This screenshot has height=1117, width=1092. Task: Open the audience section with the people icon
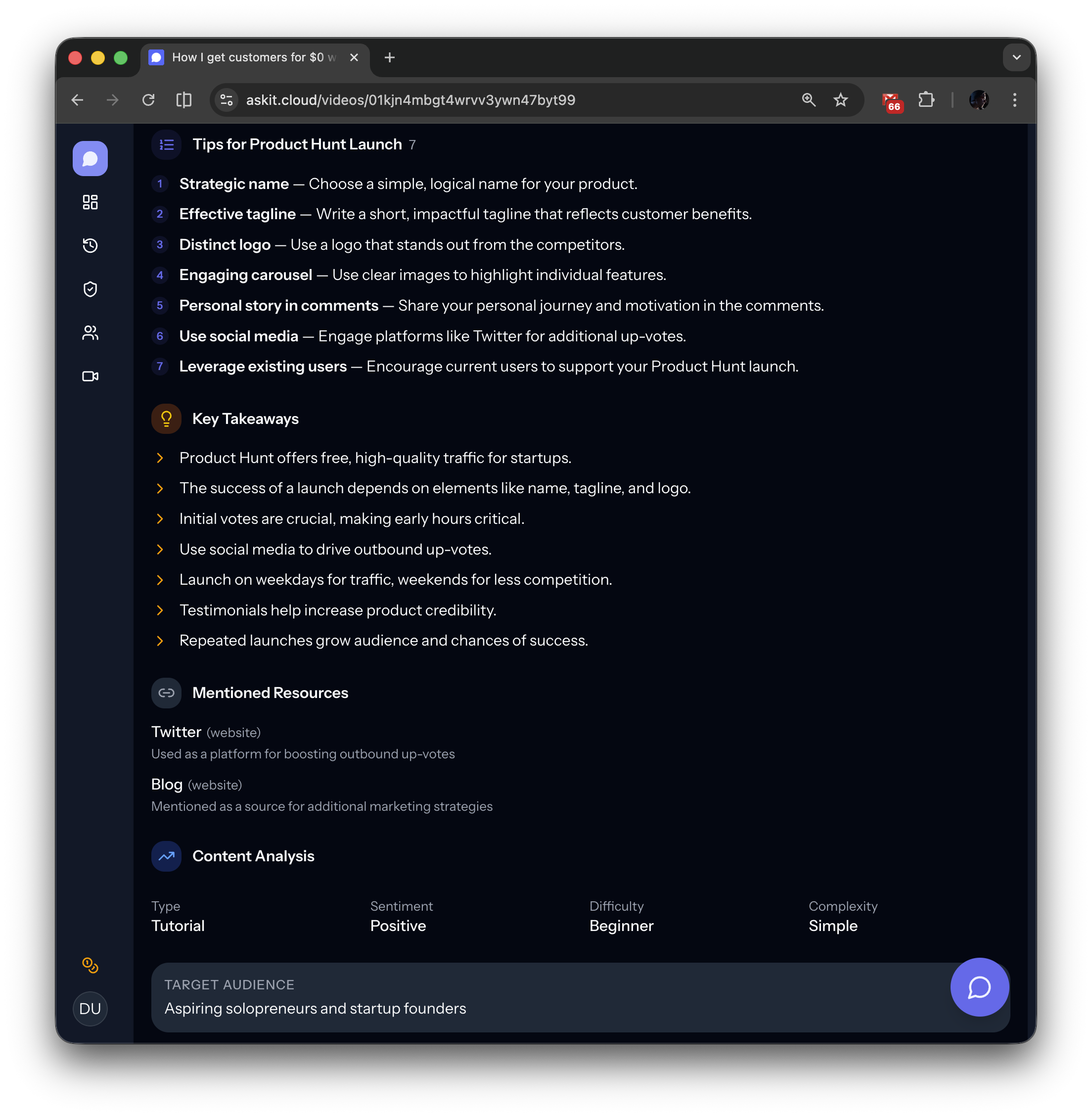(90, 333)
